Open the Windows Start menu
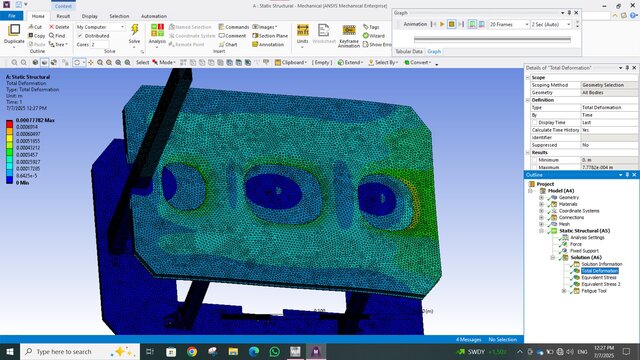 (10, 351)
